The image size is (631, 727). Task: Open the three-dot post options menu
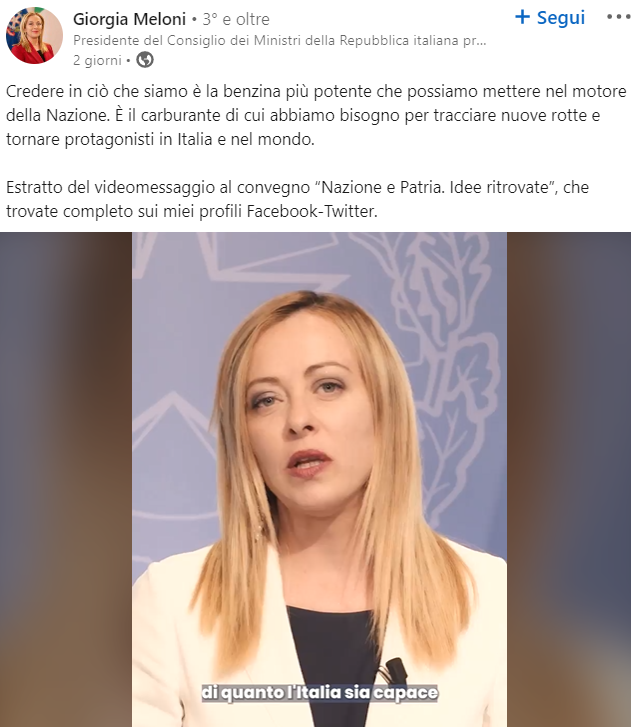click(618, 17)
